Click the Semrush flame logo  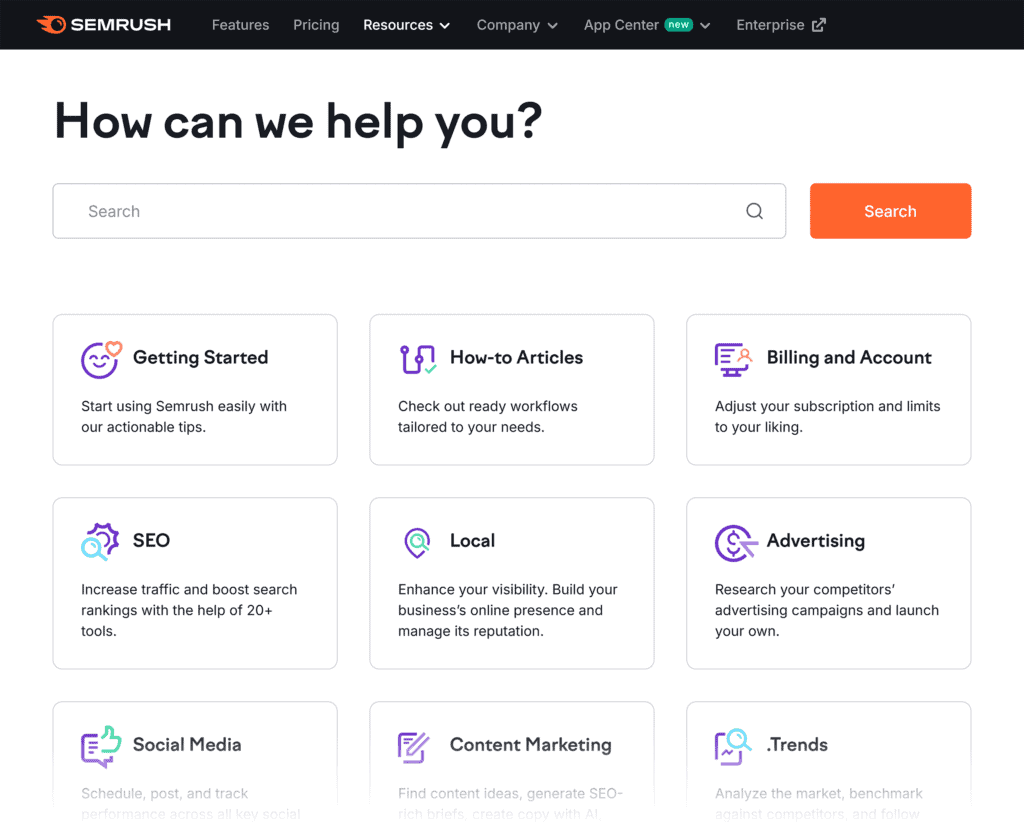50,25
